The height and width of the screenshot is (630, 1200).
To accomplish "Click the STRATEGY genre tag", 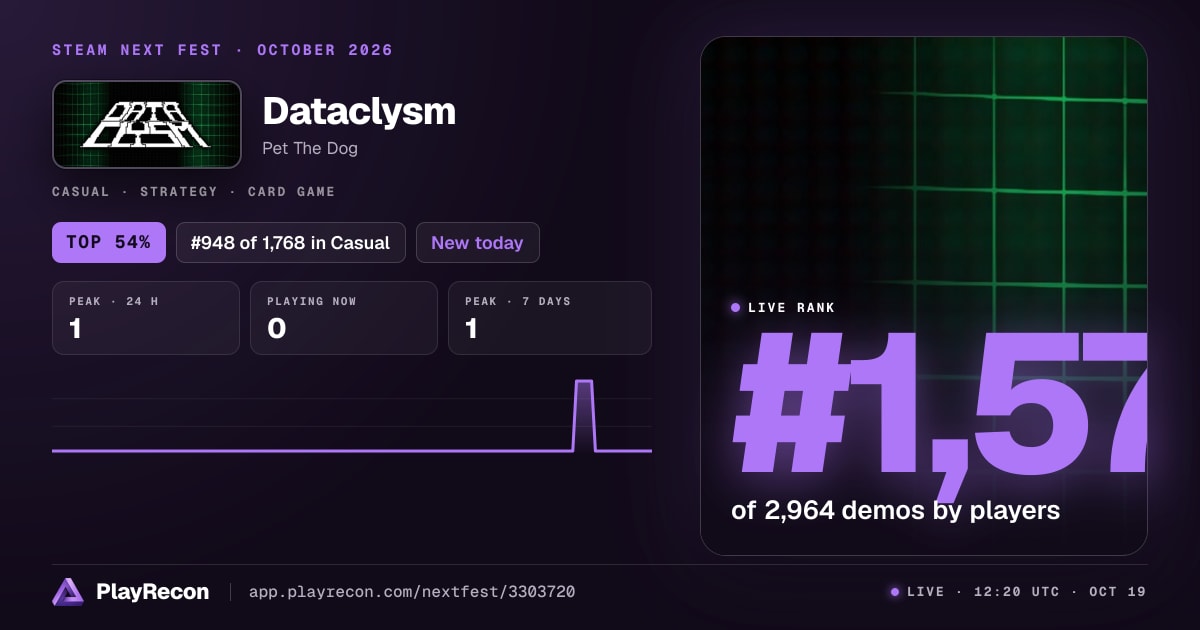I will tap(178, 192).
